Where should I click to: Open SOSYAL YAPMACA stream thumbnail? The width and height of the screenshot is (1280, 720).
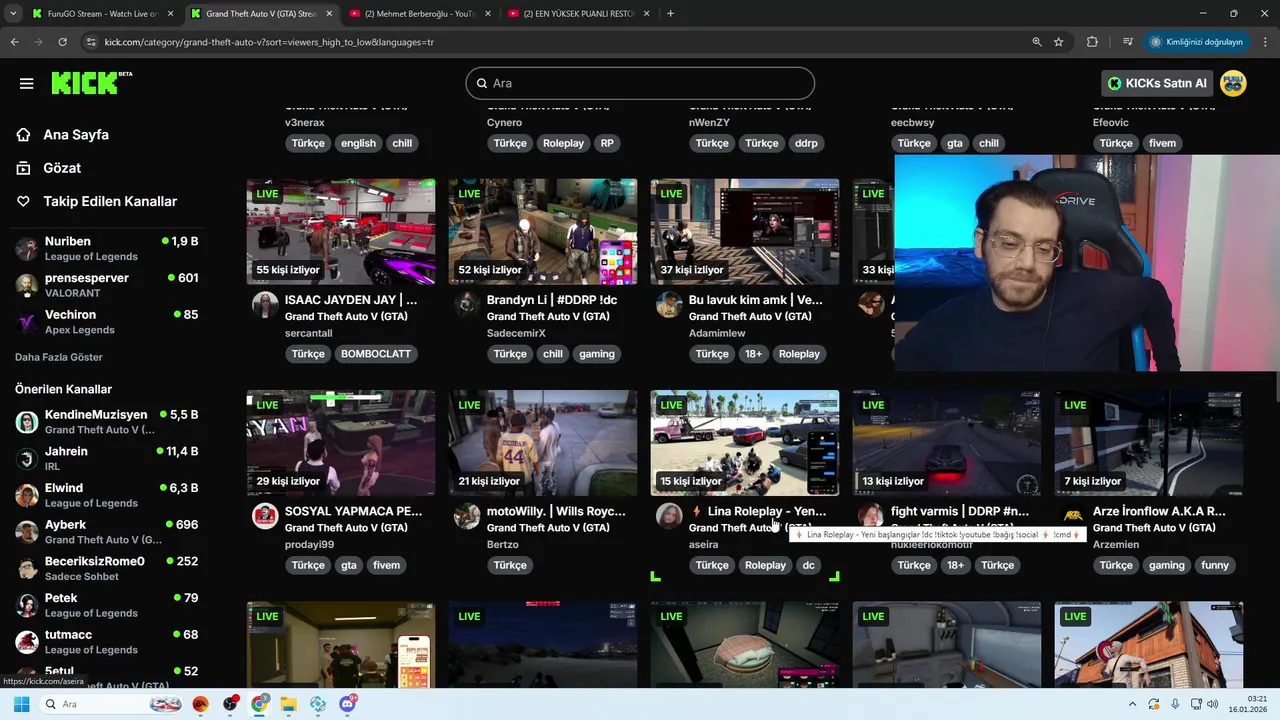coord(341,443)
